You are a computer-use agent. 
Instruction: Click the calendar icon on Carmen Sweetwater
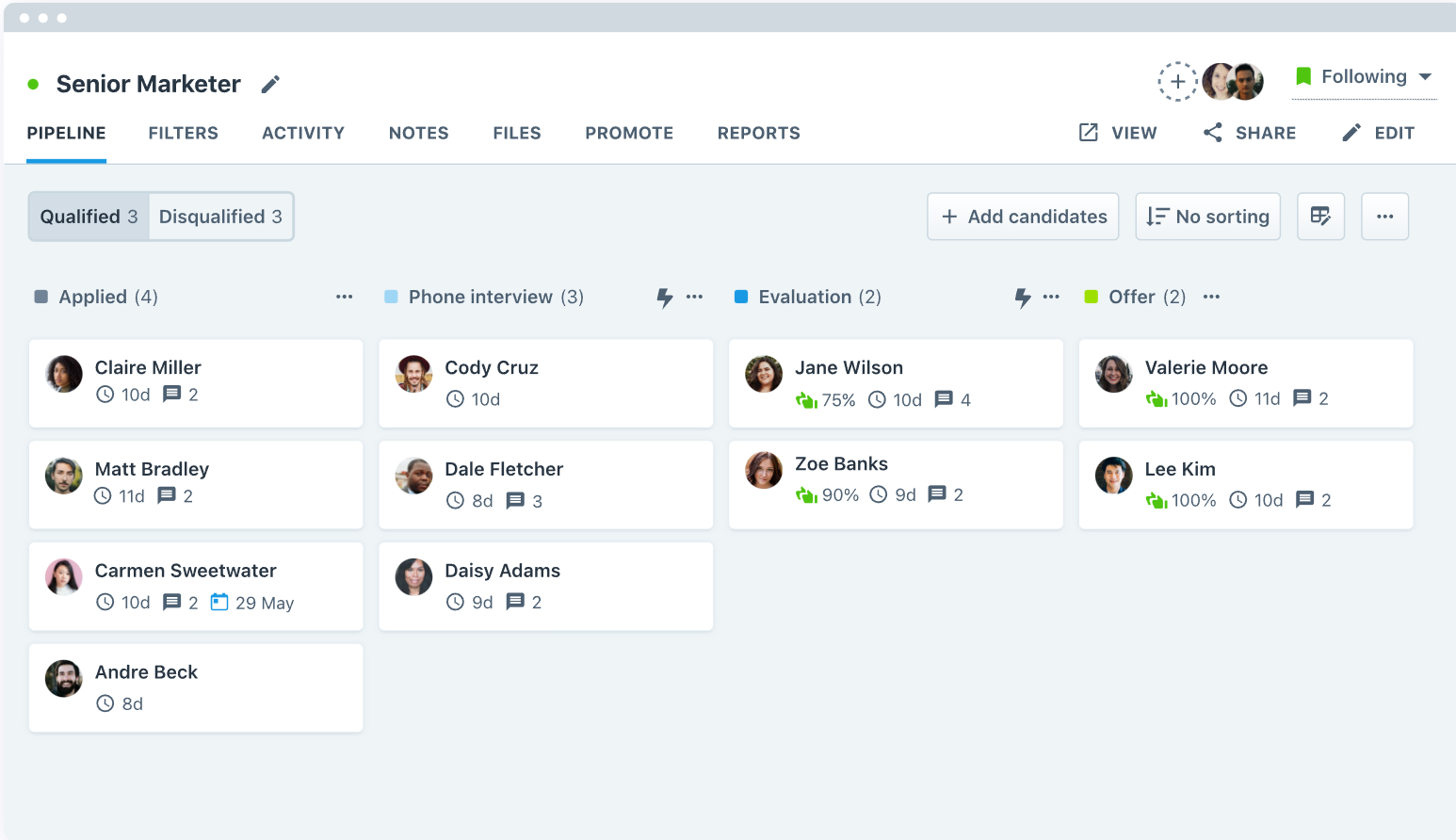(219, 602)
